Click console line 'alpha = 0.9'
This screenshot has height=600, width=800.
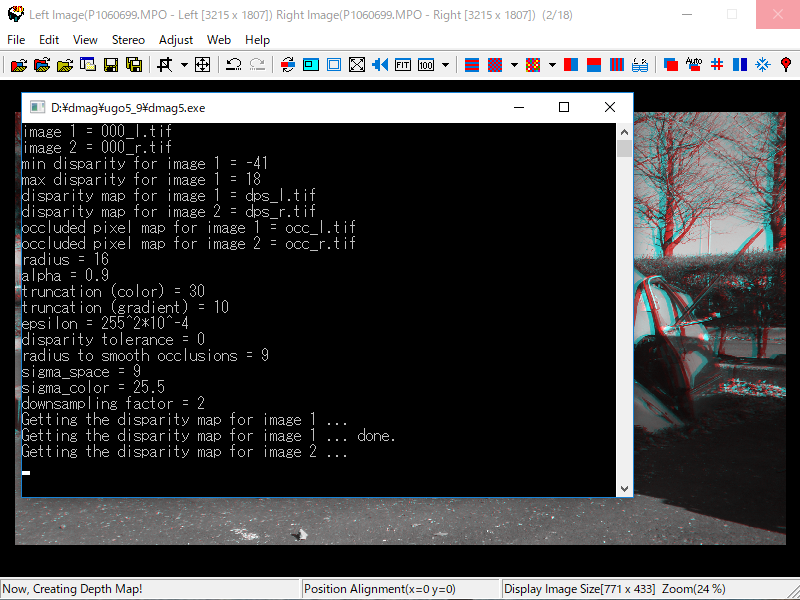tap(65, 276)
